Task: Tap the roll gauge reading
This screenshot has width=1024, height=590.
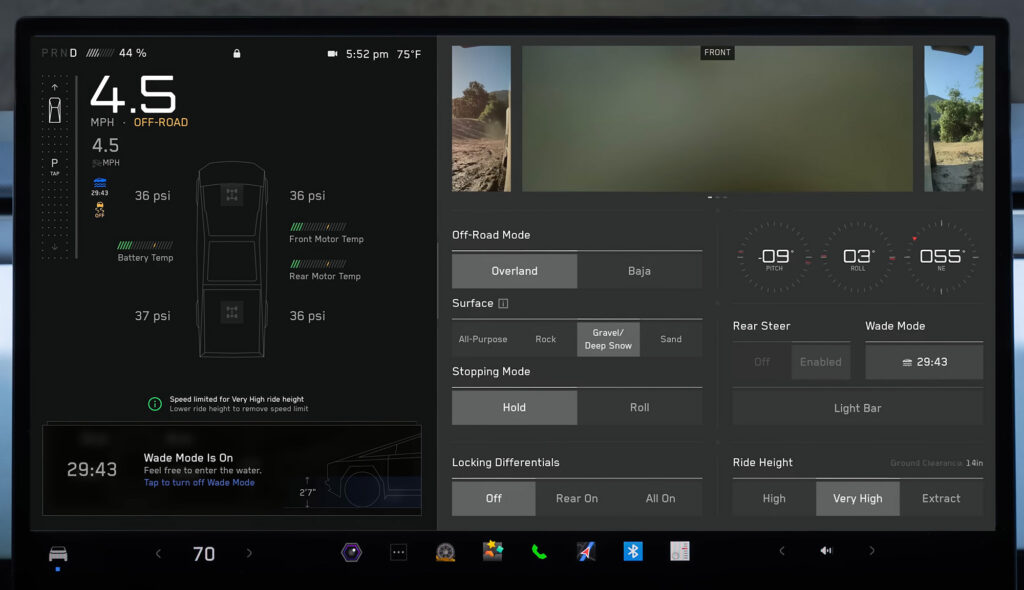Action: pos(857,257)
